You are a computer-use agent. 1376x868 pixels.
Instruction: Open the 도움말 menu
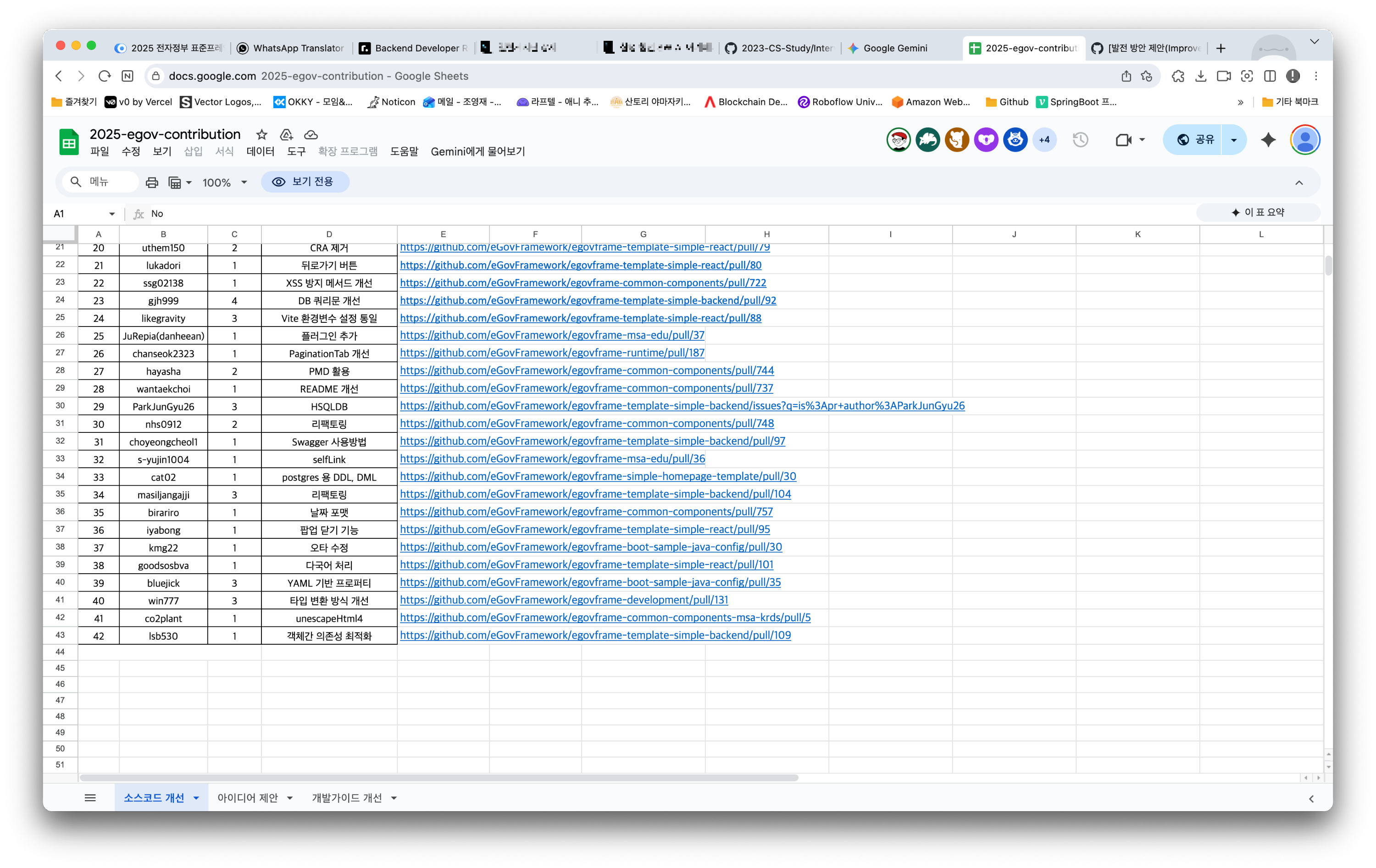(404, 151)
